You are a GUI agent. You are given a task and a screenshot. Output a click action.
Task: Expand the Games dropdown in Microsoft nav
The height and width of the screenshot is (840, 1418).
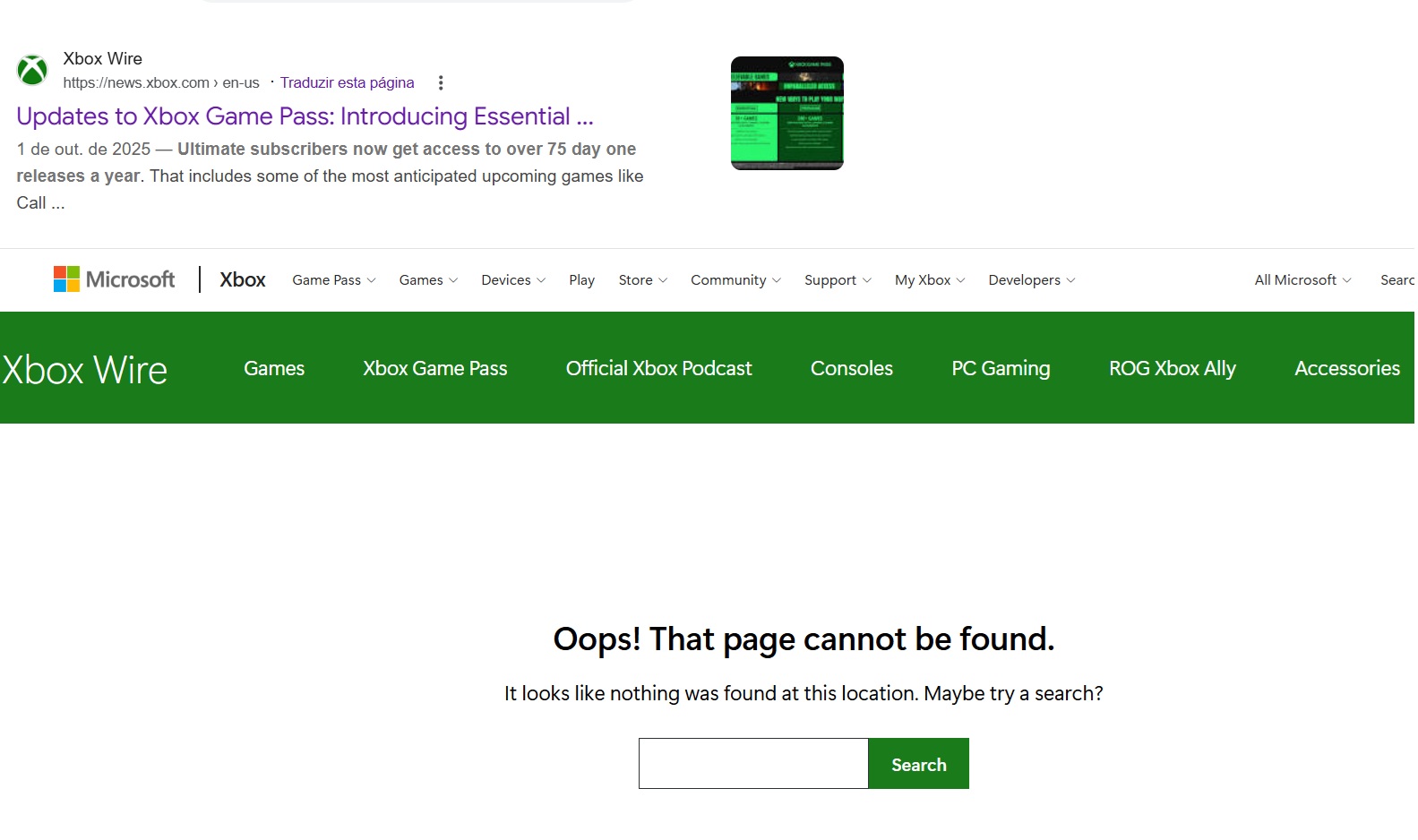tap(427, 280)
